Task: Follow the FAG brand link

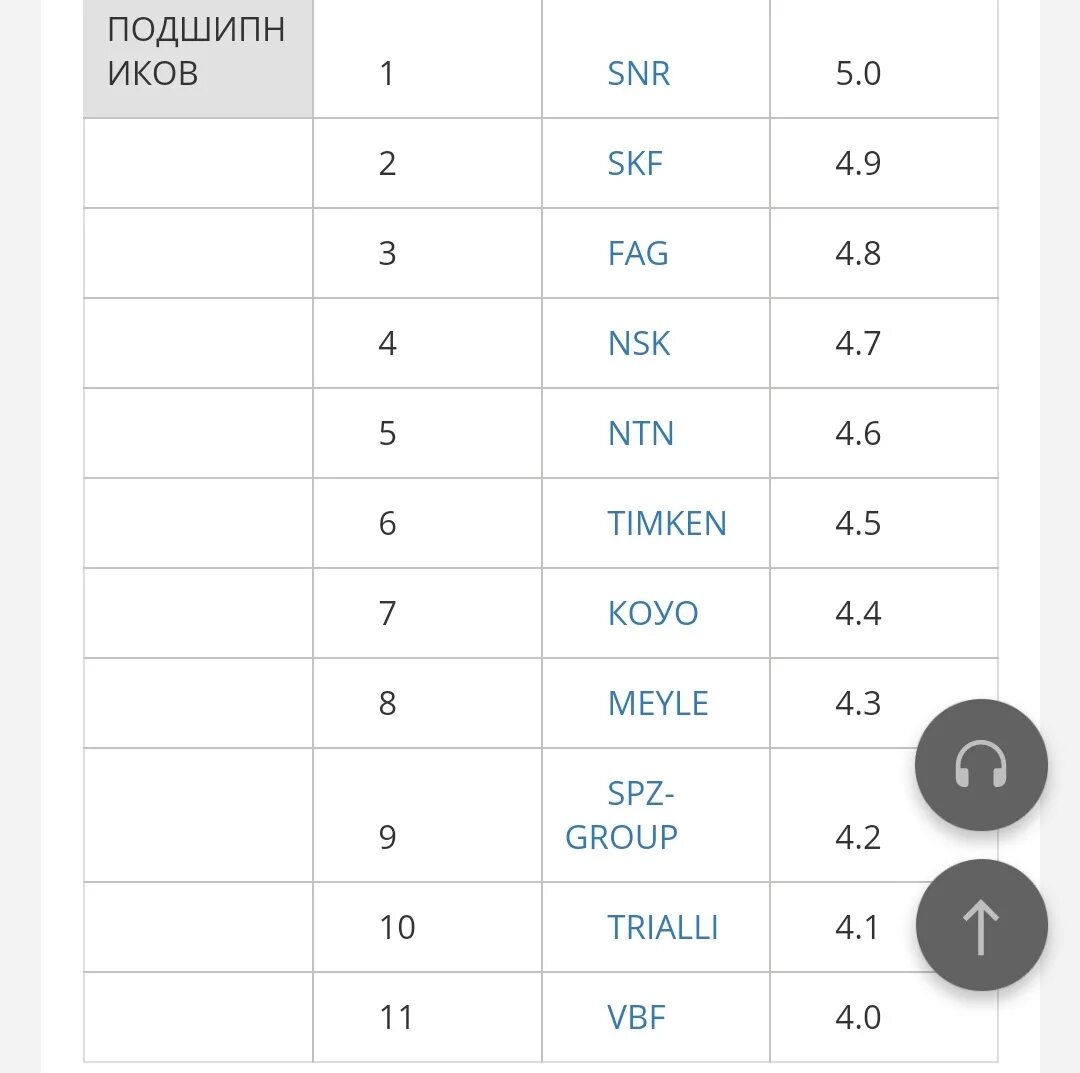Action: tap(638, 253)
